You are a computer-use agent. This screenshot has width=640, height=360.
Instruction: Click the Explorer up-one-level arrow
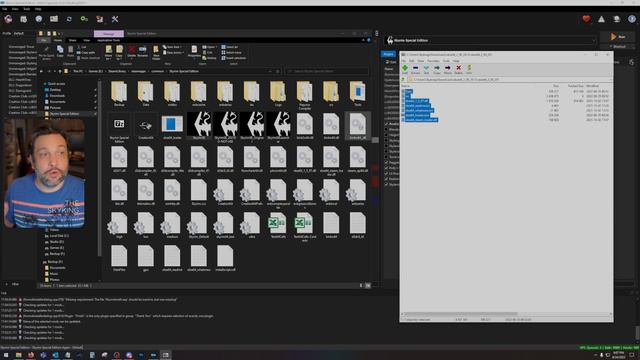(60, 71)
